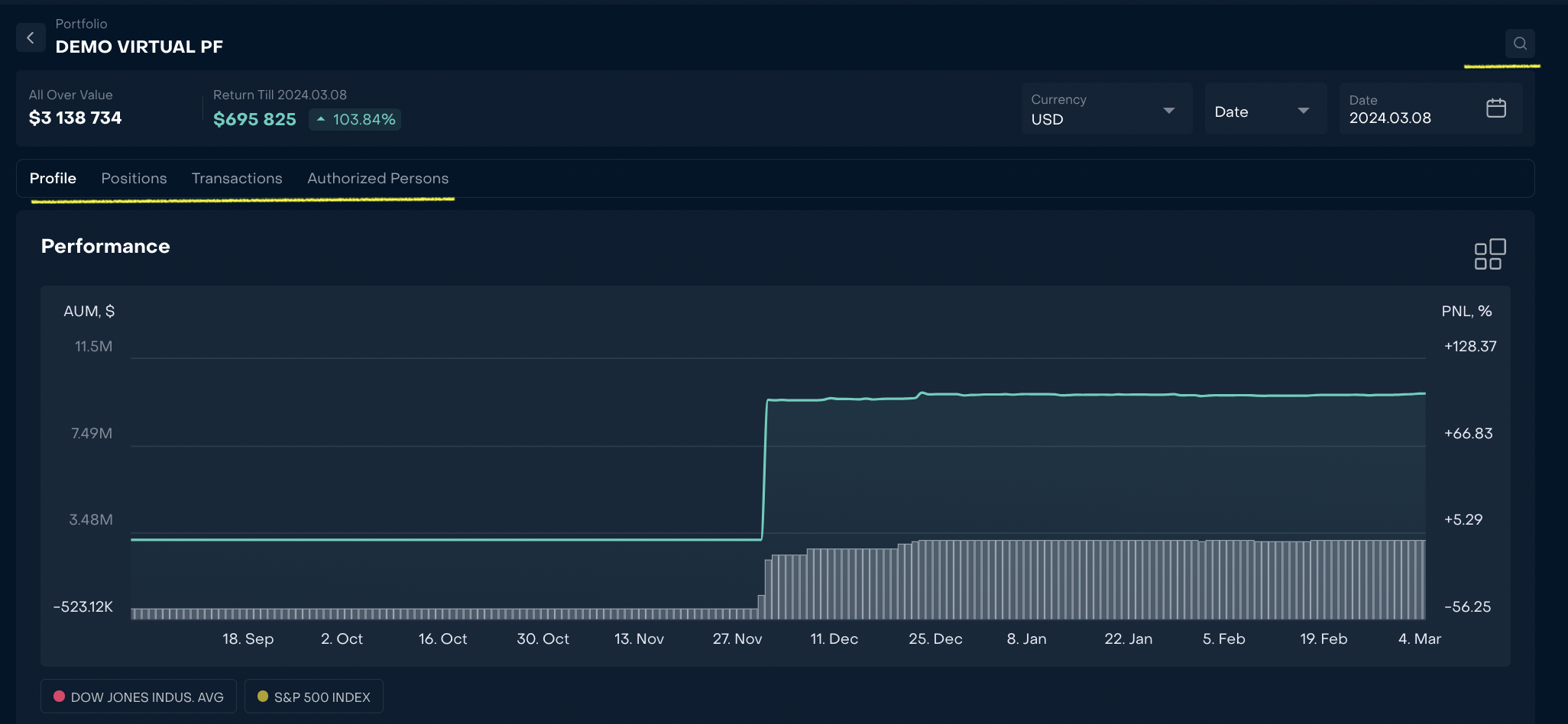This screenshot has width=1568, height=724.
Task: Open the search magnifier icon
Action: [1520, 44]
